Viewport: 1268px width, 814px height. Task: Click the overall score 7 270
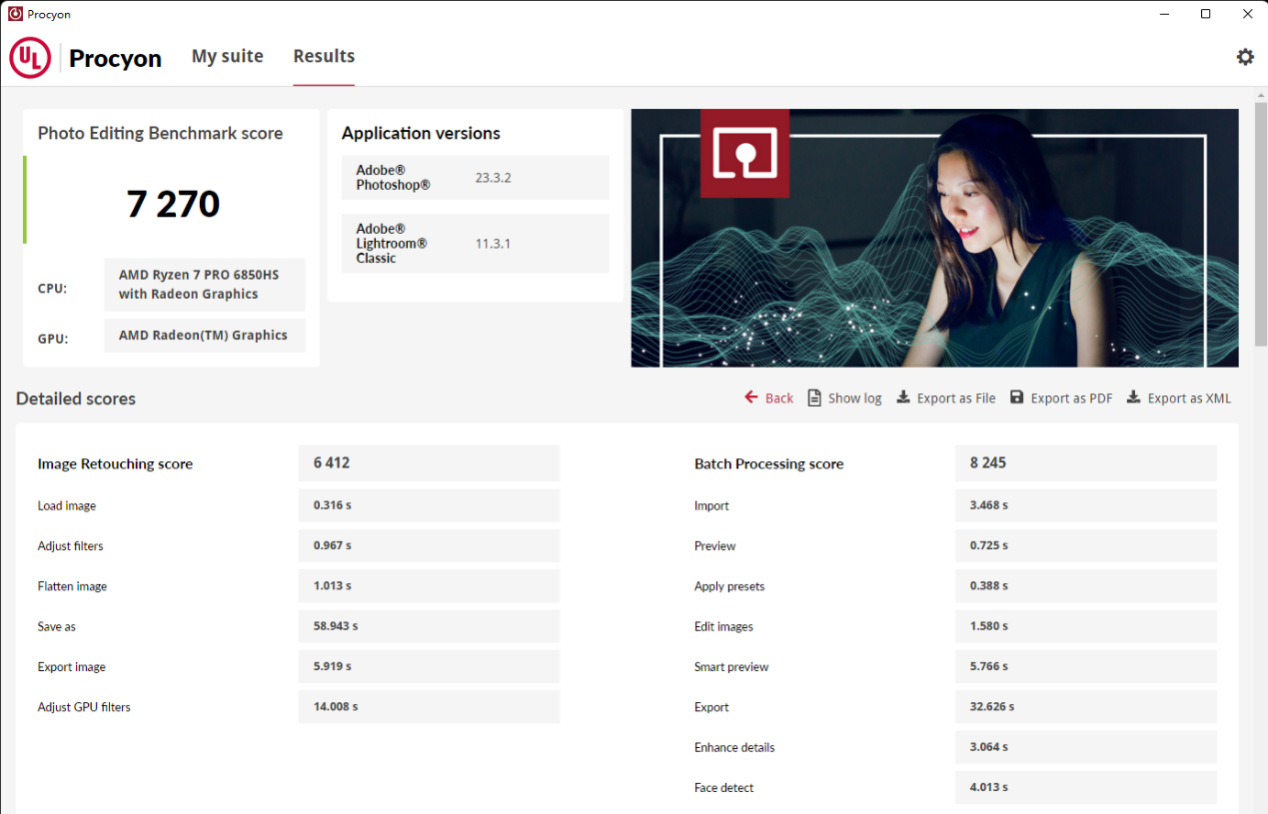coord(173,204)
